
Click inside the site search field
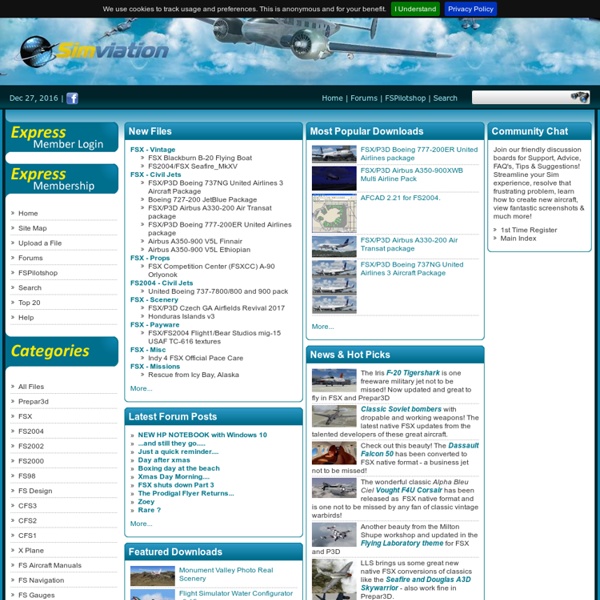coord(521,97)
